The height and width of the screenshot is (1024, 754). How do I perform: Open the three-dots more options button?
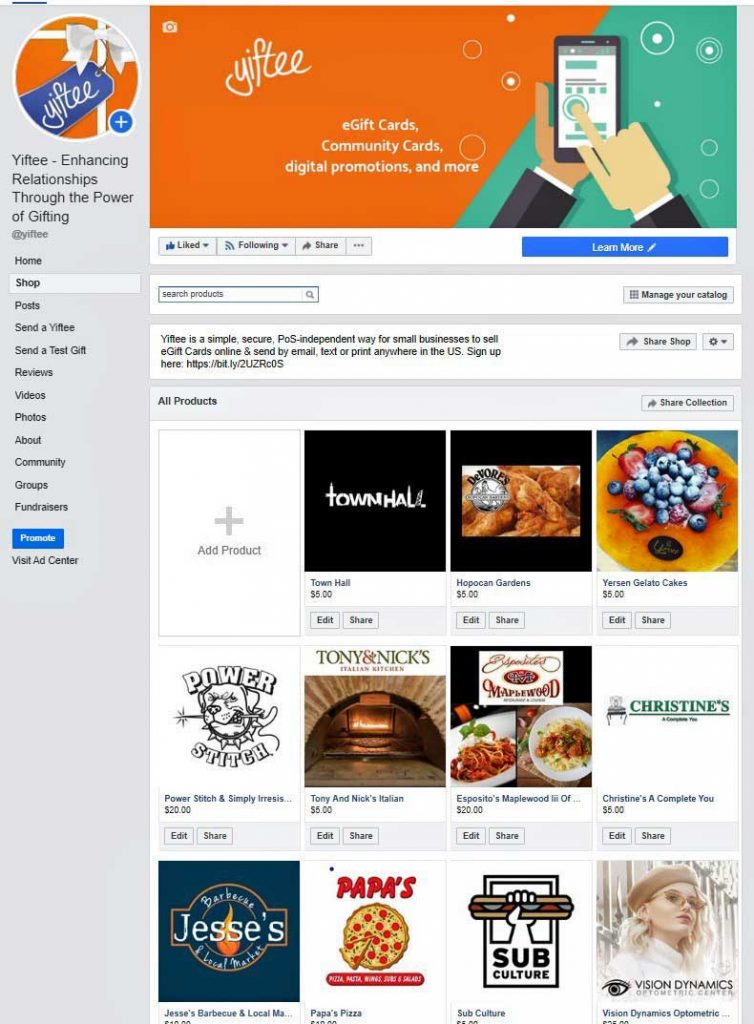tap(358, 246)
